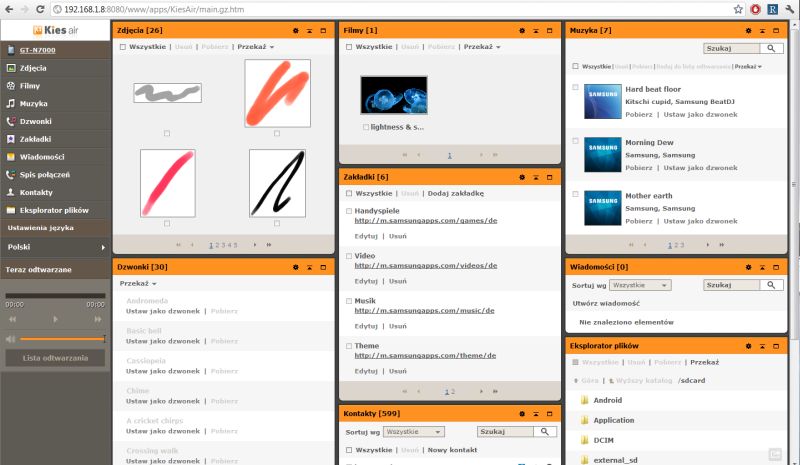The image size is (800, 465).
Task: Click the mute speaker icon in player
Action: tap(10, 339)
